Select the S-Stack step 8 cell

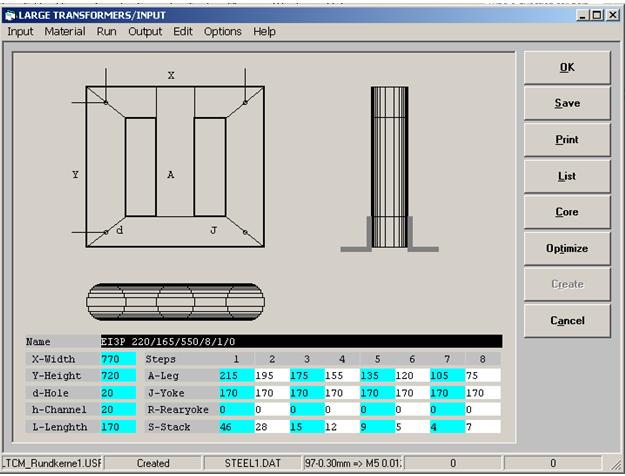tap(482, 426)
